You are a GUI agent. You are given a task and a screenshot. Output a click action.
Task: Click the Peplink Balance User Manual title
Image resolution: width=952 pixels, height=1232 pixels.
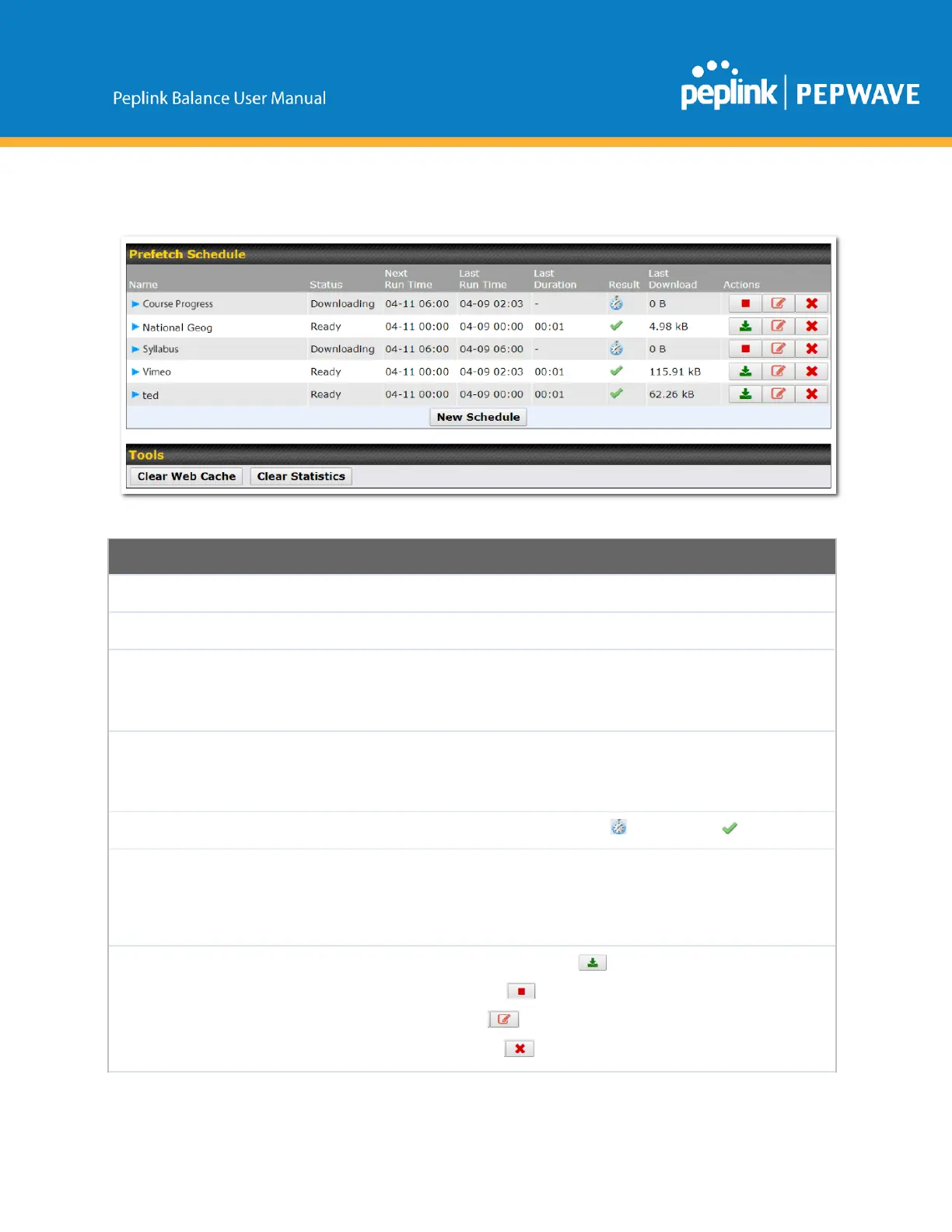pyautogui.click(x=219, y=98)
